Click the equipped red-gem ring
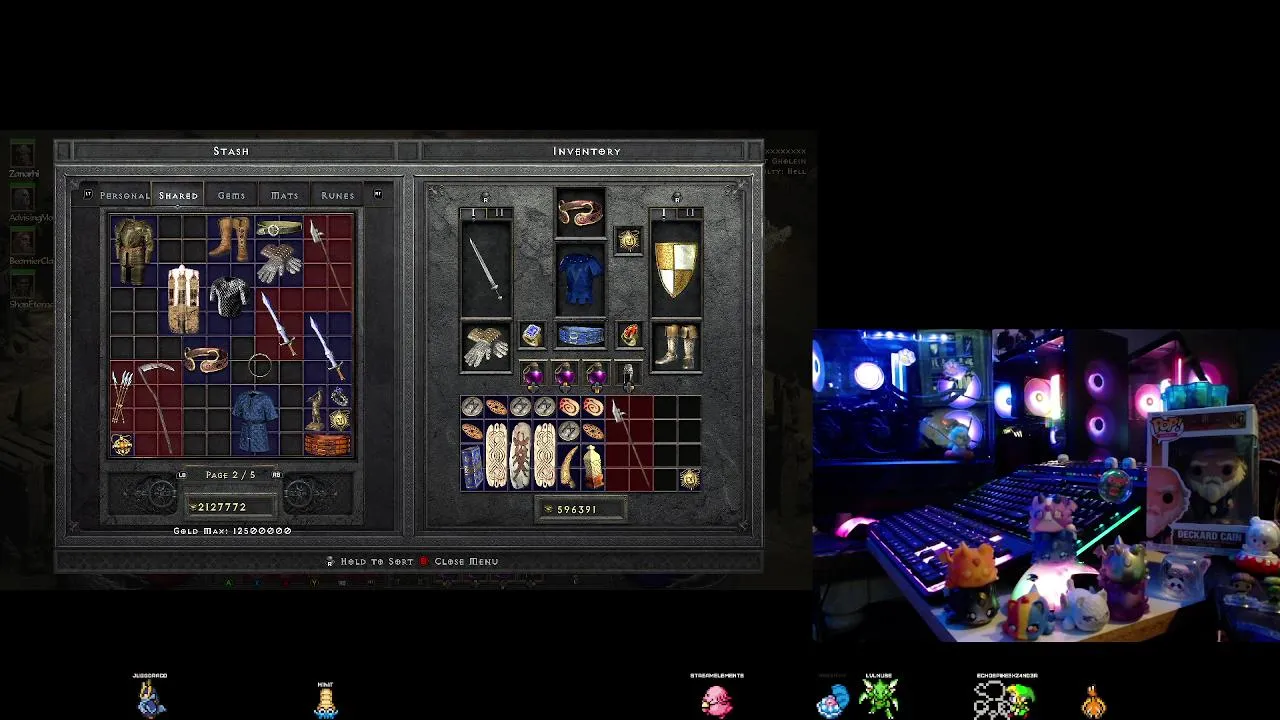The image size is (1280, 720). (x=628, y=335)
